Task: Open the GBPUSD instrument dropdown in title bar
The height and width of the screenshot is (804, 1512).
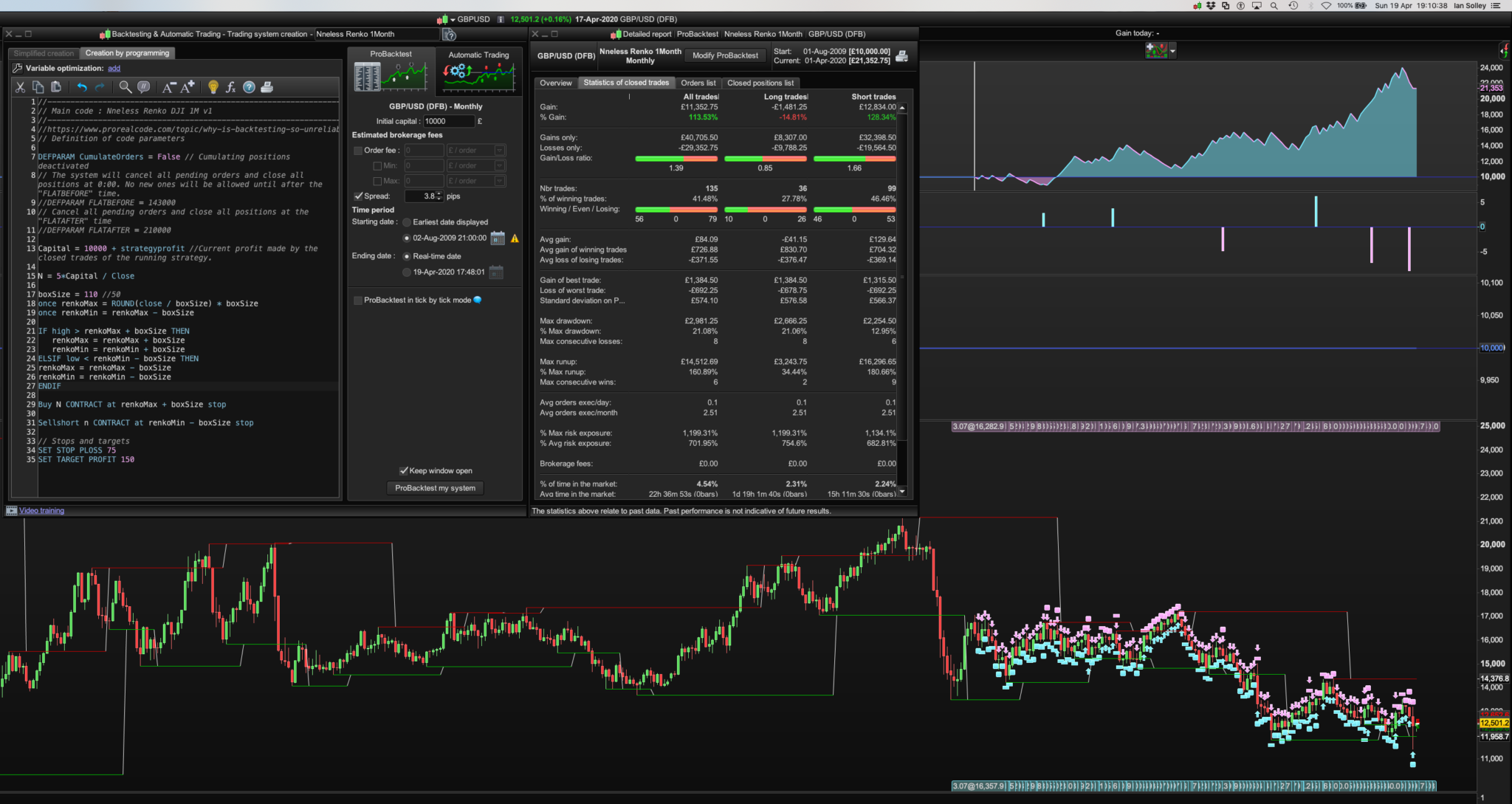Action: click(453, 19)
